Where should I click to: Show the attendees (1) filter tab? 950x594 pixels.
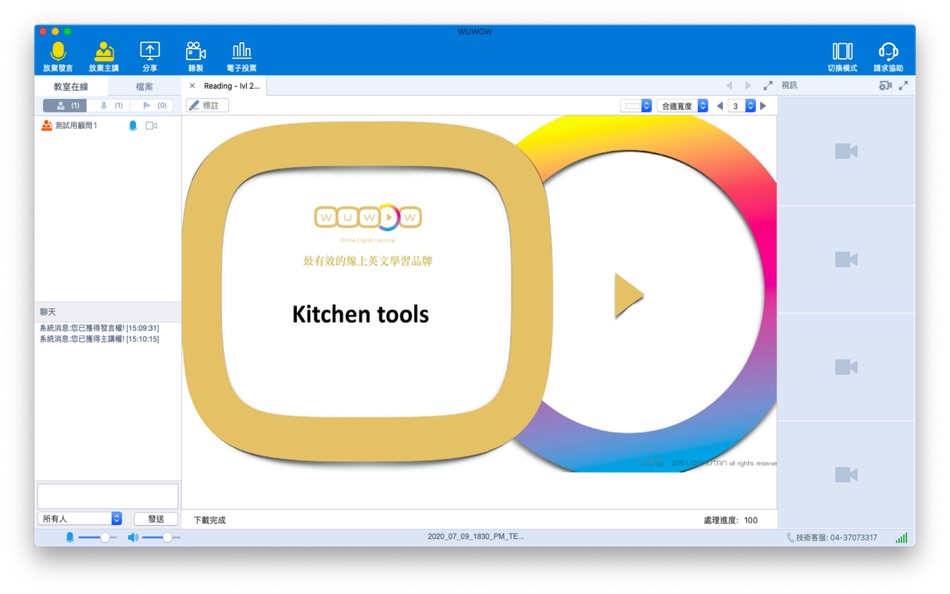tap(65, 105)
